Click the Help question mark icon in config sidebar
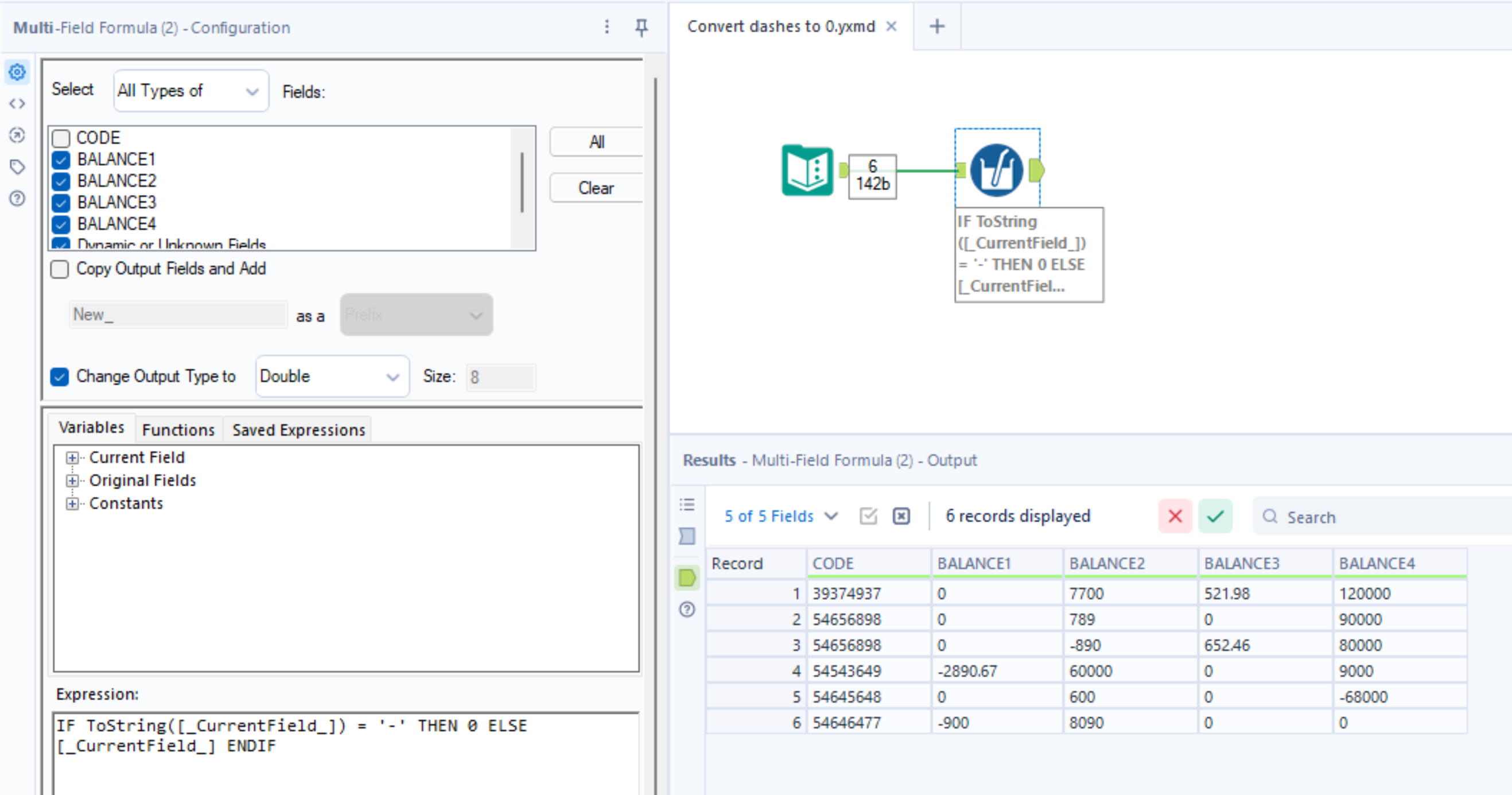Screen dimensions: 1512x795 (x=17, y=199)
